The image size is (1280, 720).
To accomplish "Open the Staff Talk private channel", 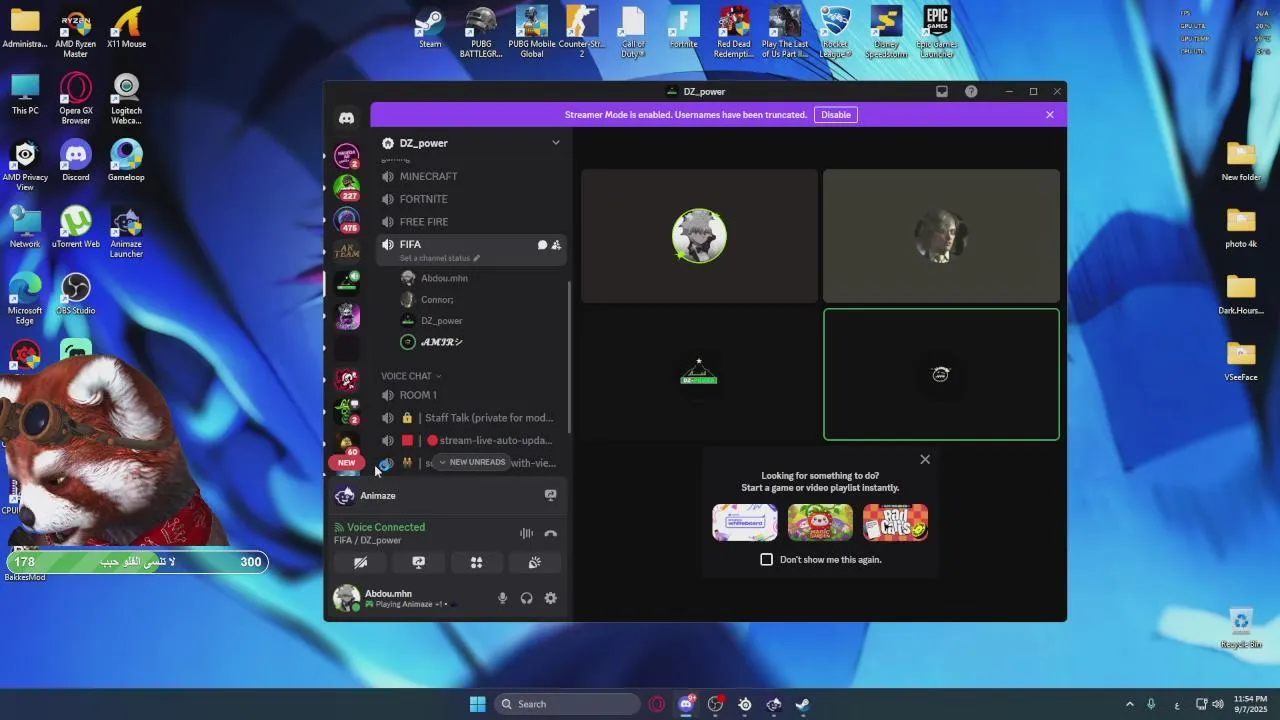I will click(x=470, y=418).
